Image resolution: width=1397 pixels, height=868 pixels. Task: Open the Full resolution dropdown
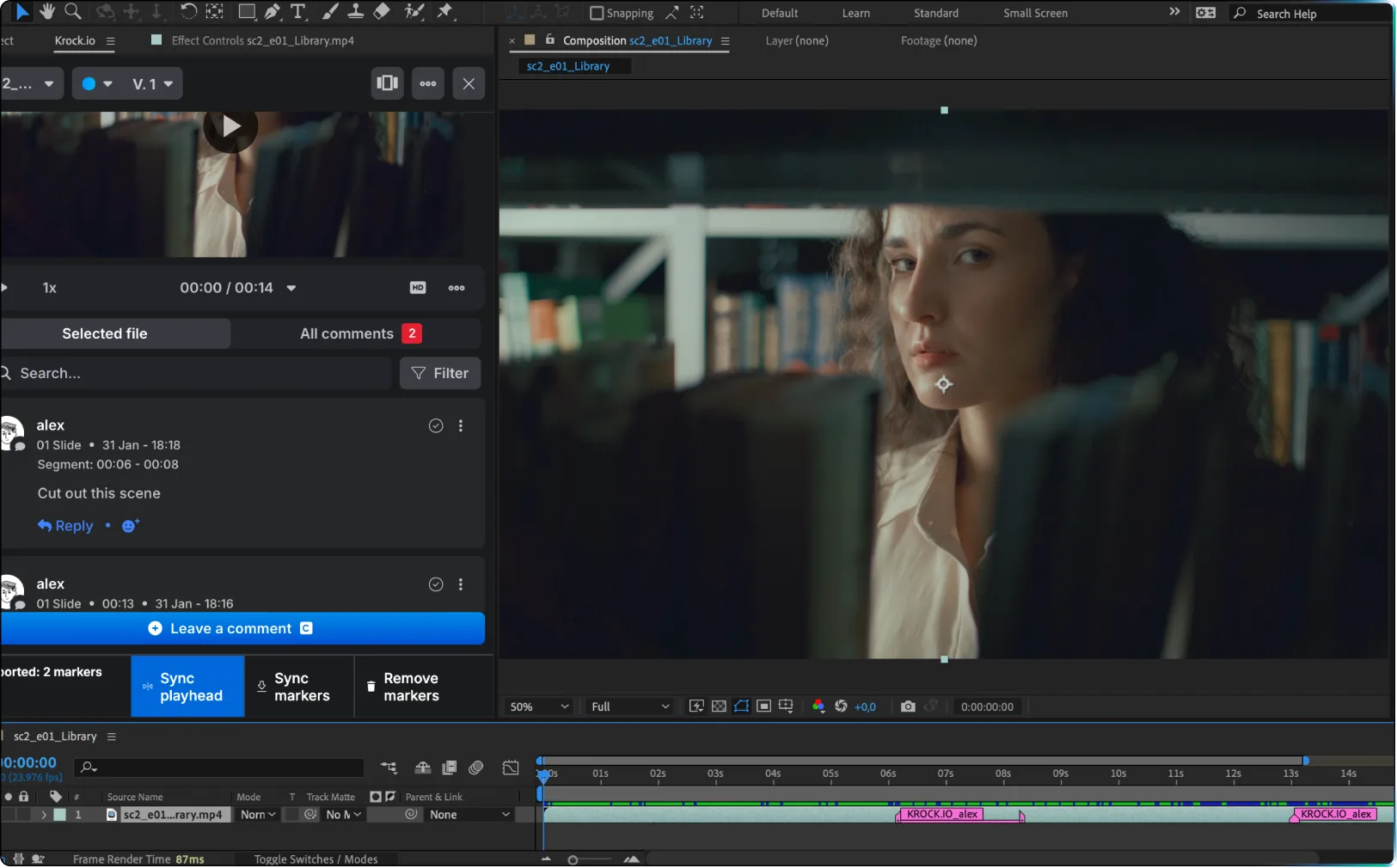pos(630,706)
